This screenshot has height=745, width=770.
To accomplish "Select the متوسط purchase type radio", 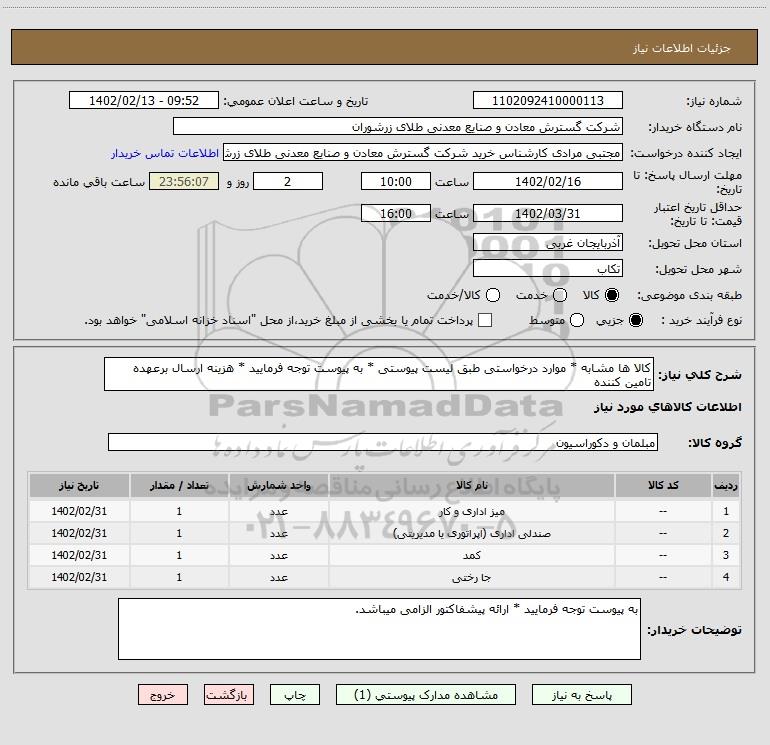I will (577, 320).
